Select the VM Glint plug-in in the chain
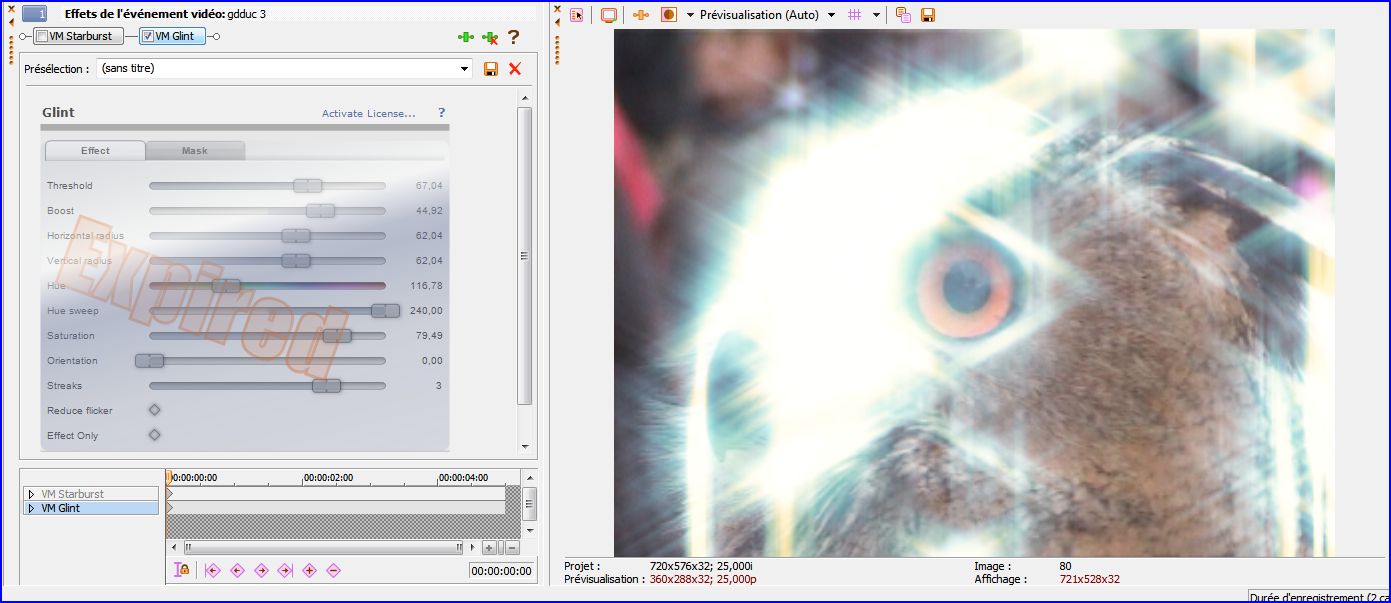The width and height of the screenshot is (1391, 603). (173, 37)
